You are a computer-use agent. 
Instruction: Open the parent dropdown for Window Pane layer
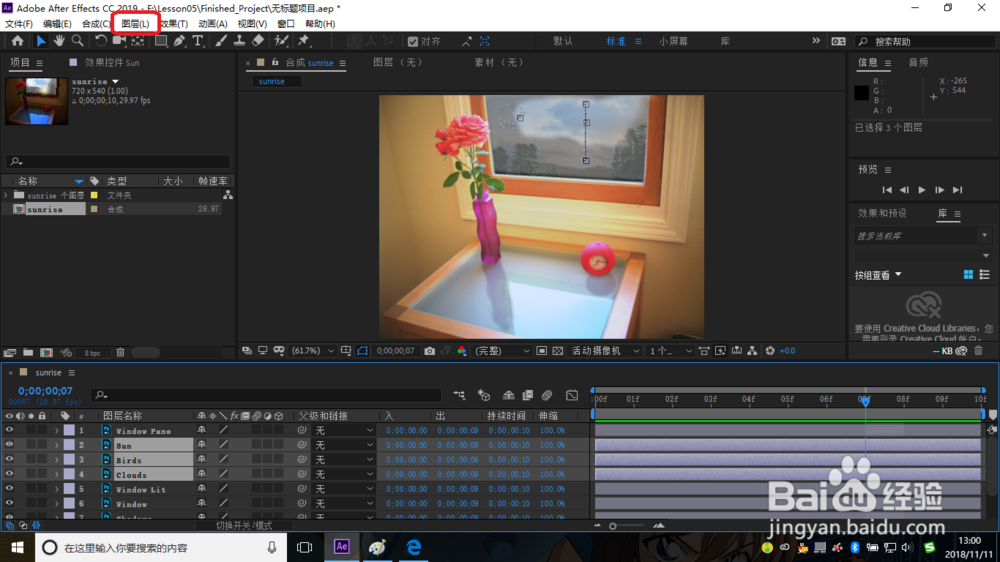(x=344, y=431)
